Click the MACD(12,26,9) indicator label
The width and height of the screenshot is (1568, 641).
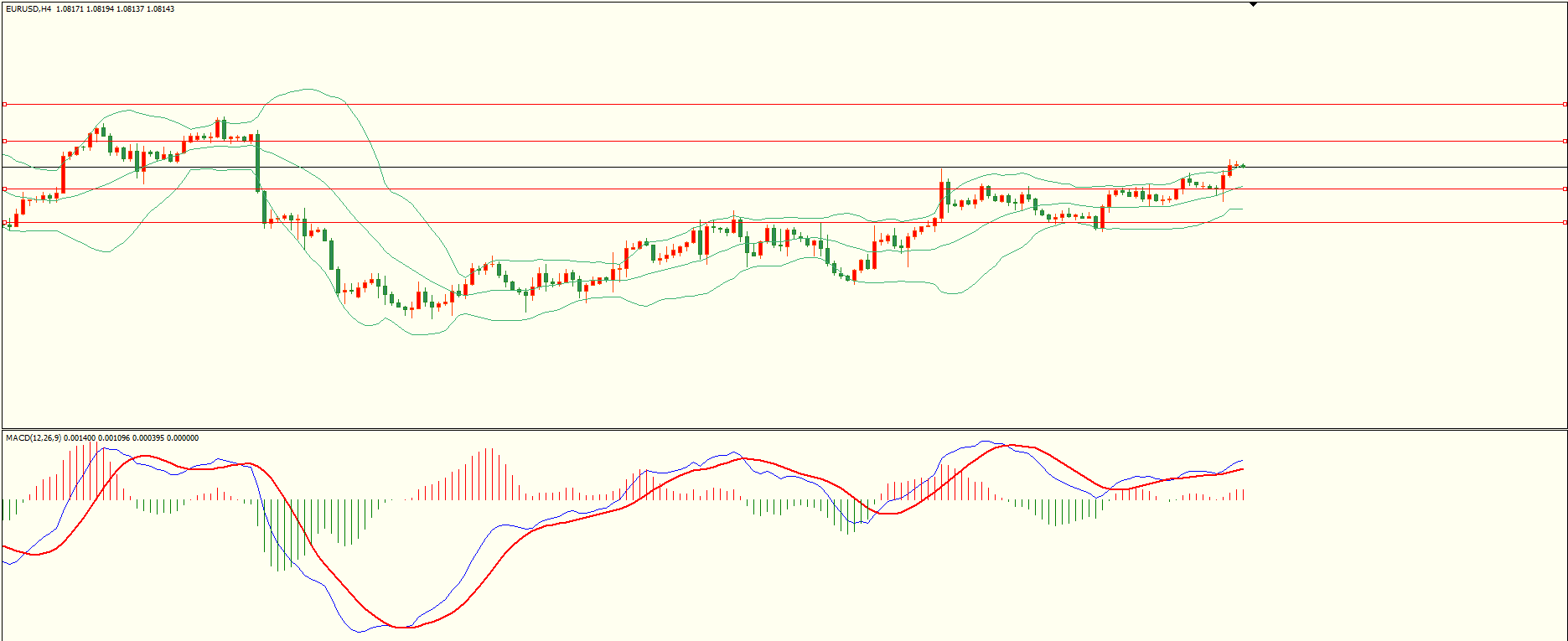[33, 438]
